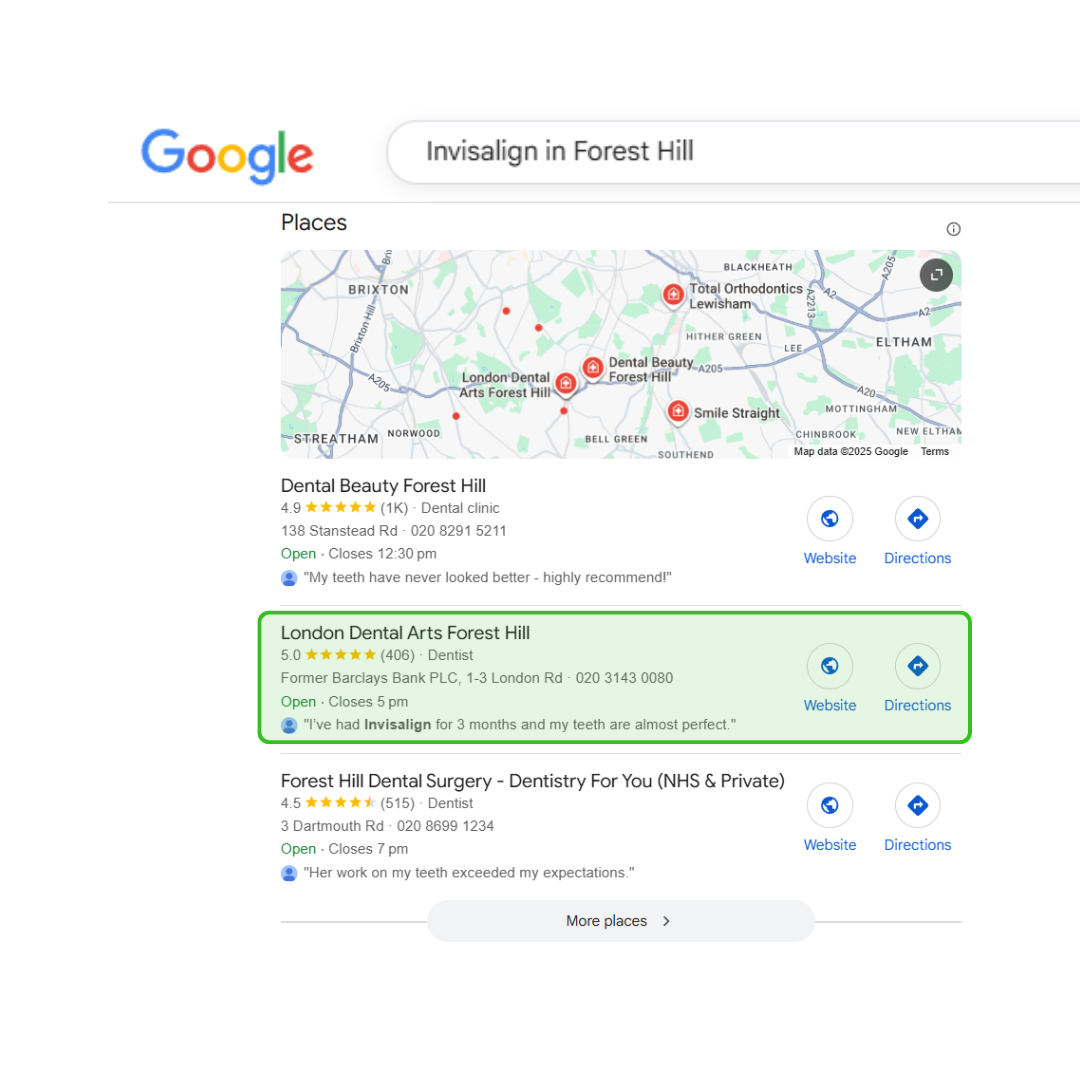Click the search box with Invisalign query
The width and height of the screenshot is (1080, 1080).
coord(734,152)
